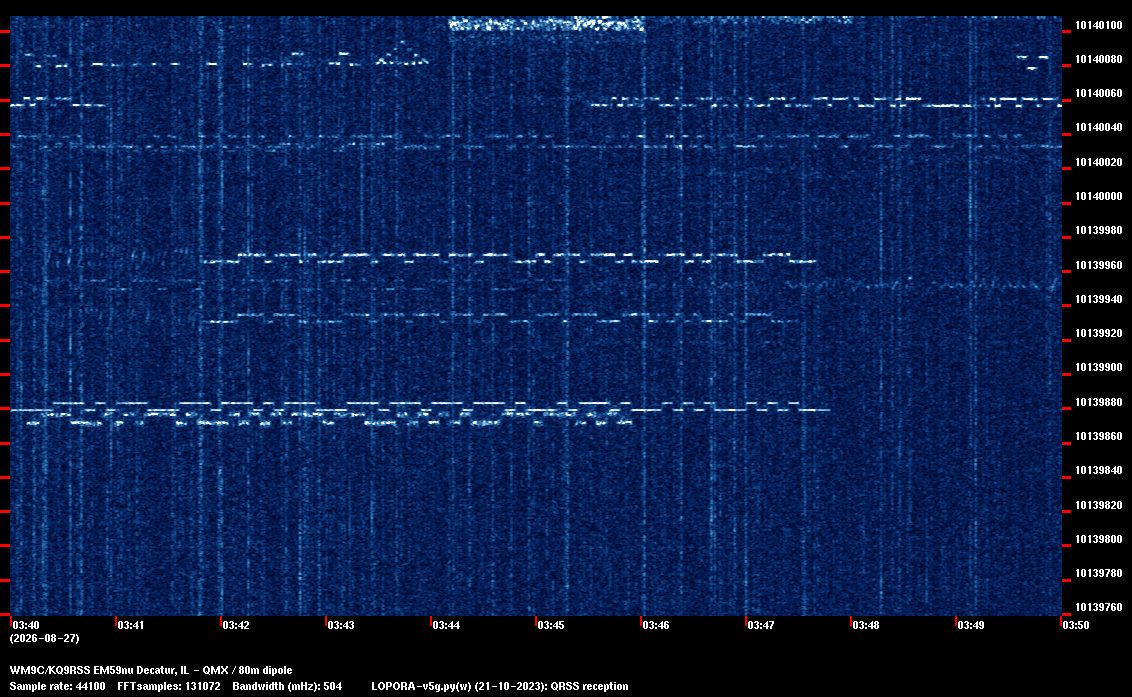The image size is (1132, 697).
Task: Click the 10139940 frequency label
Action: [x=1098, y=299]
